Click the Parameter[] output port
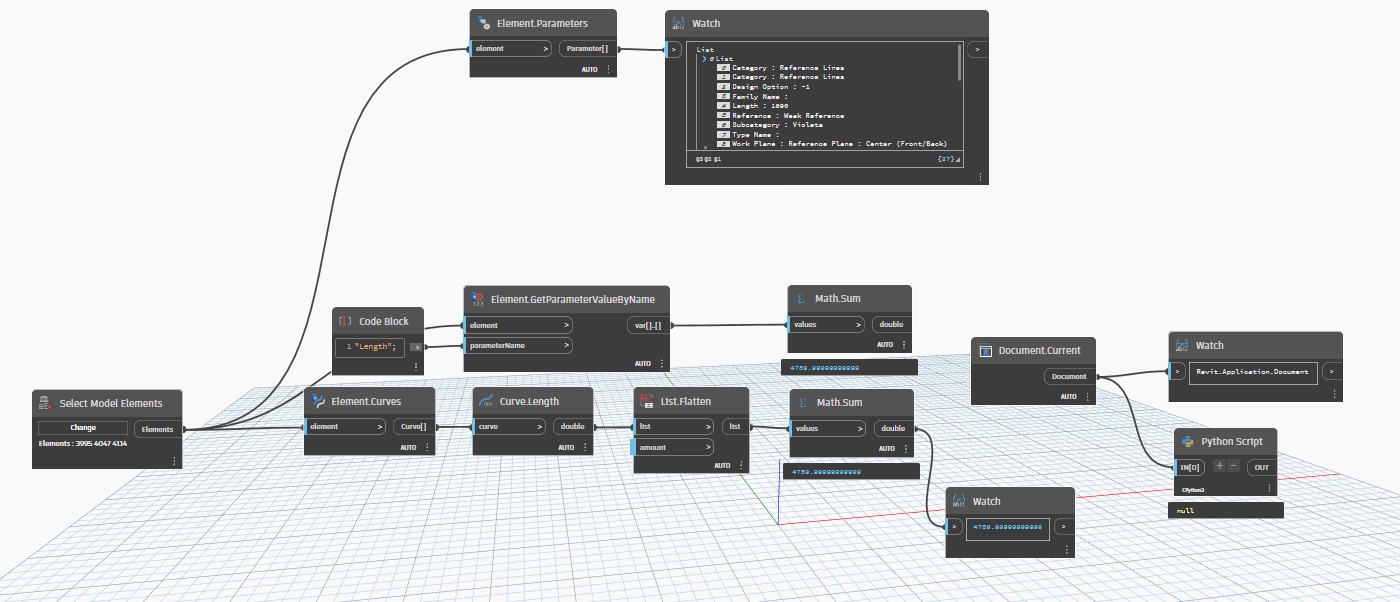This screenshot has width=1400, height=602. [586, 48]
